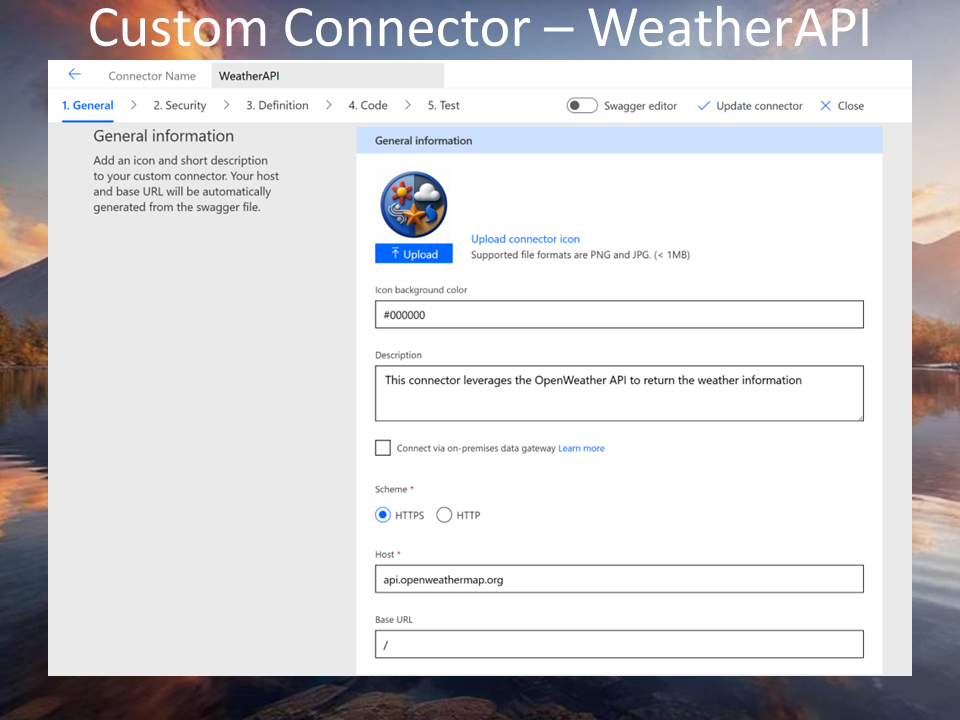Select the HTTP scheme radio button

pyautogui.click(x=444, y=515)
